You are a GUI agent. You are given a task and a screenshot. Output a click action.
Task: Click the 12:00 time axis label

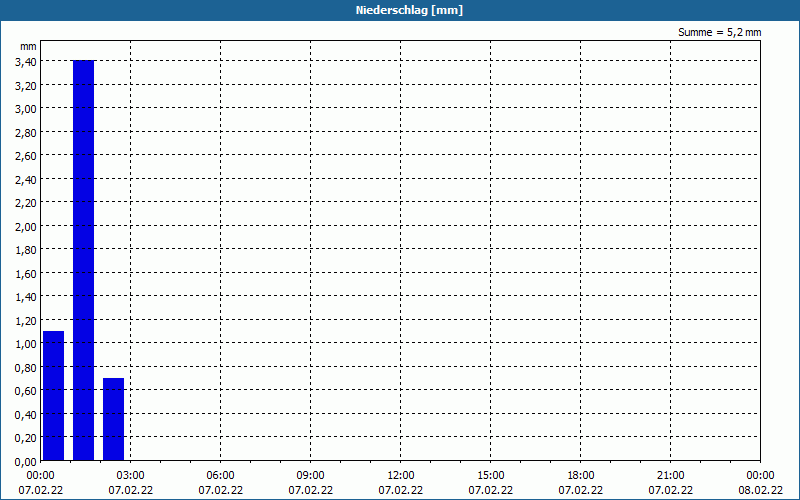click(401, 476)
